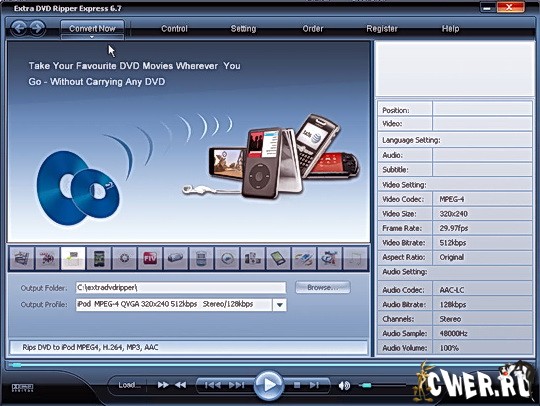
Task: Open the Control menu
Action: click(x=174, y=29)
